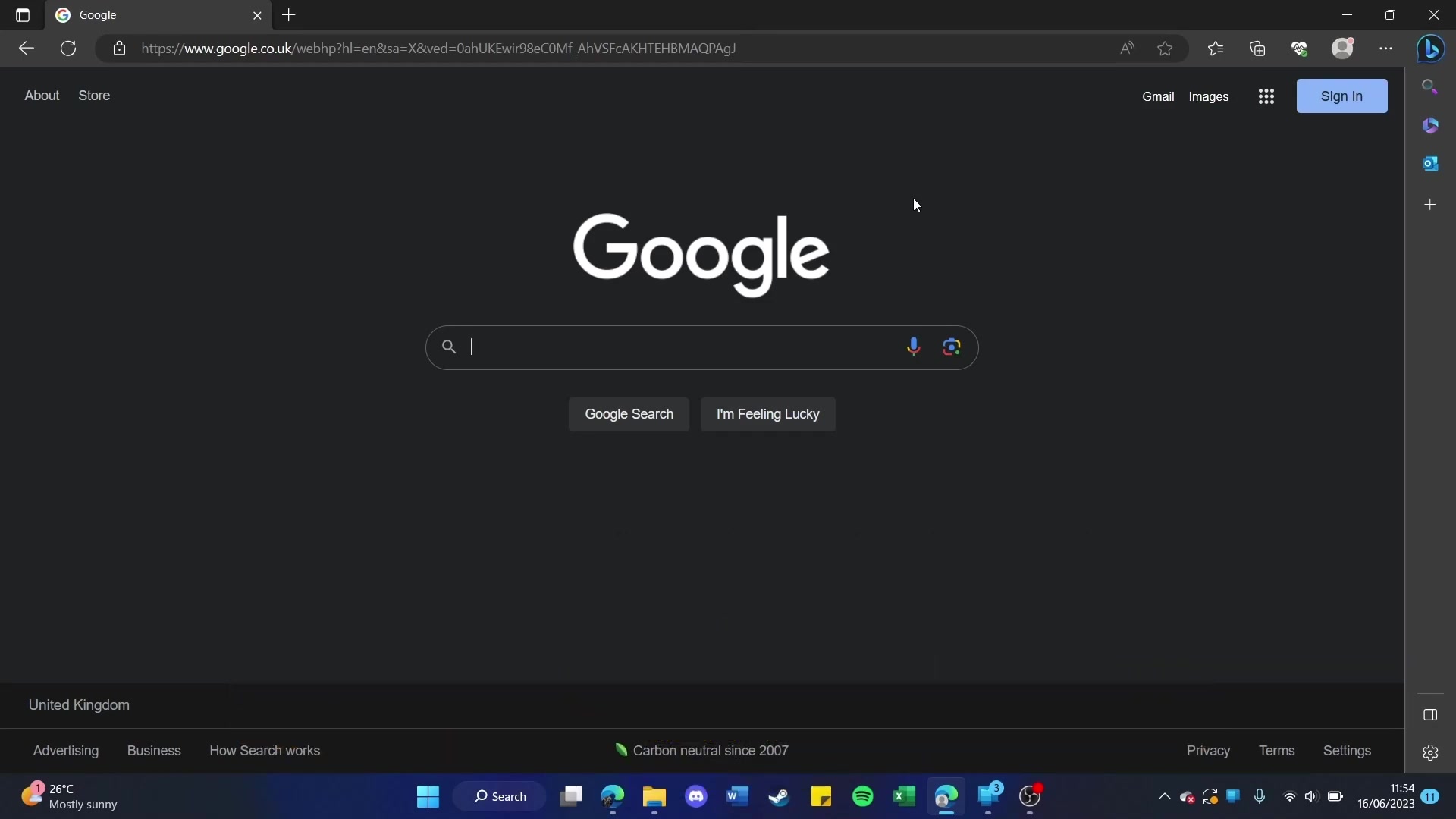Open the Edge profile avatar

(1343, 49)
